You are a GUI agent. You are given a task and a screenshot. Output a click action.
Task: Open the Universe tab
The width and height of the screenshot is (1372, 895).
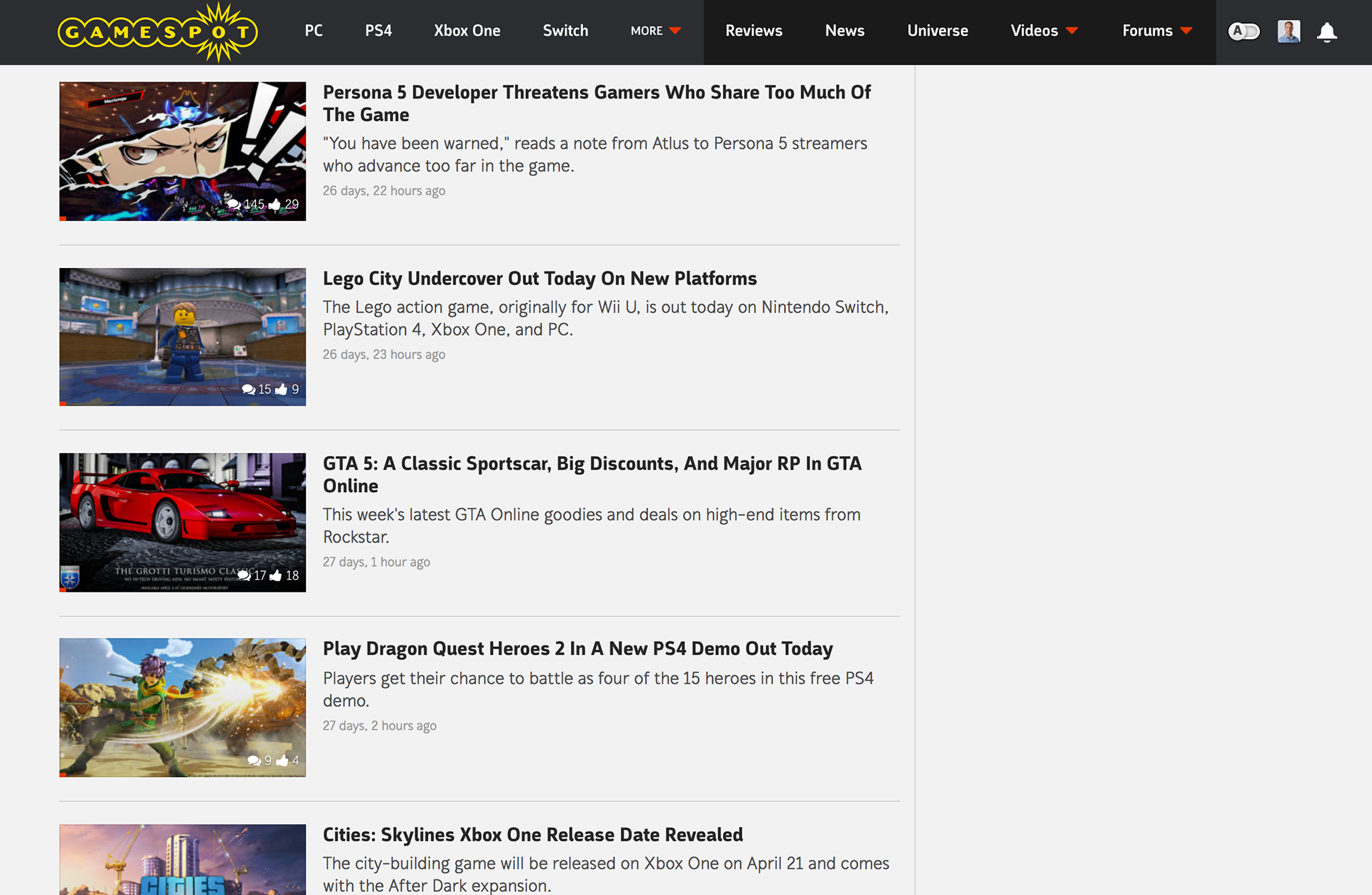[x=938, y=31]
